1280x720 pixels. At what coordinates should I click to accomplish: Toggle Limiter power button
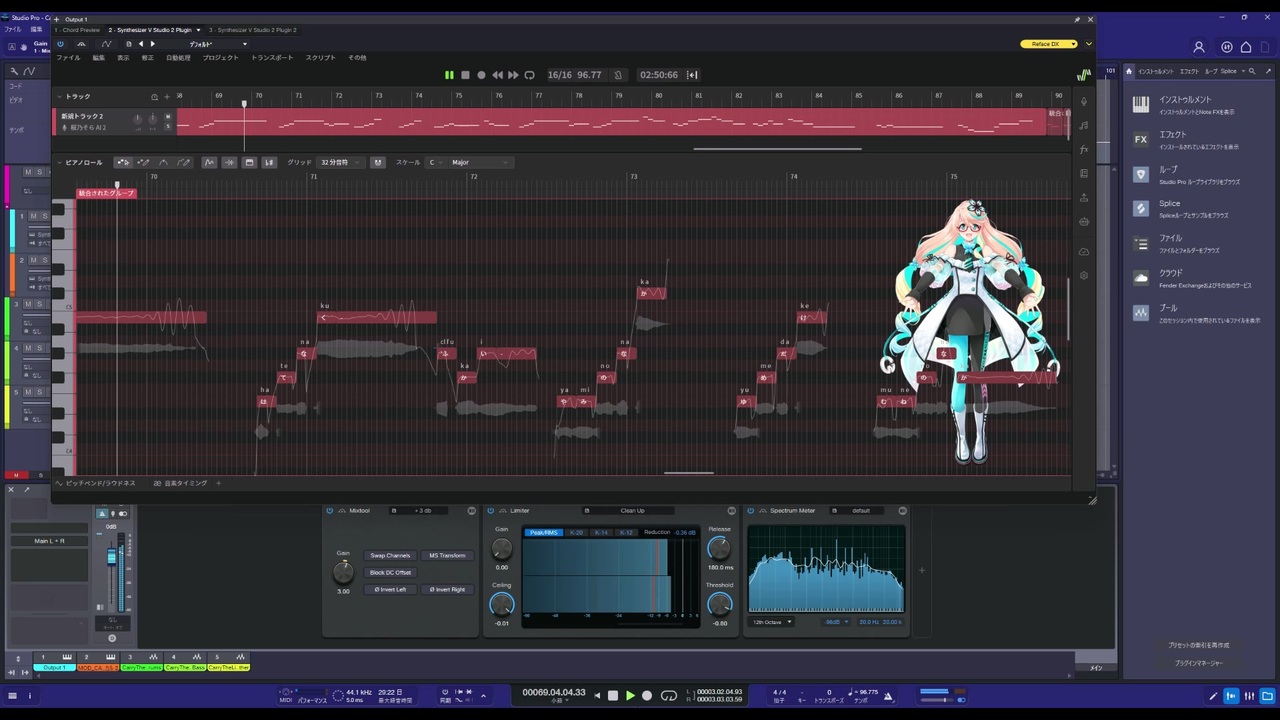pyautogui.click(x=490, y=510)
